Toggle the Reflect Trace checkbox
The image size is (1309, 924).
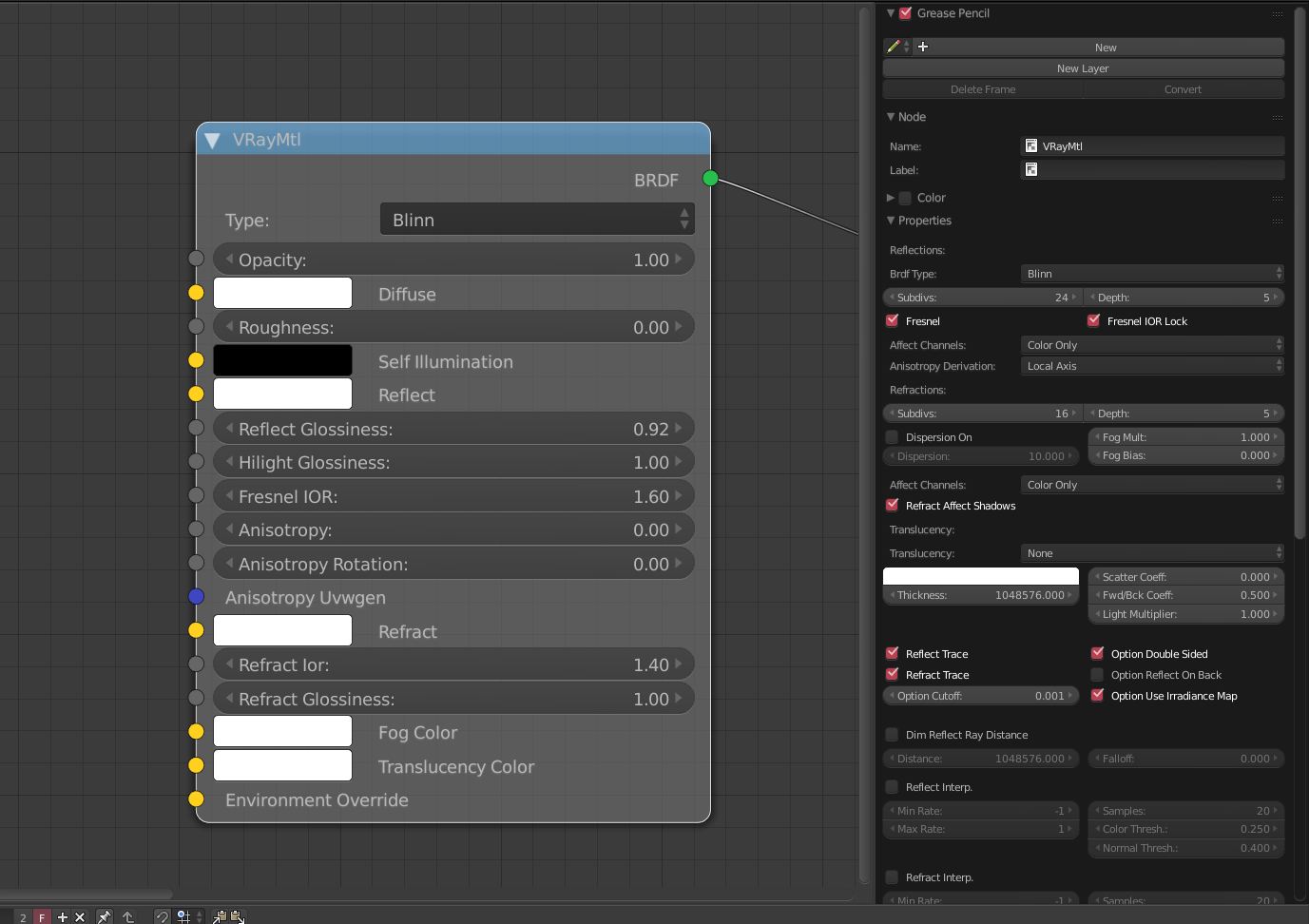[892, 653]
